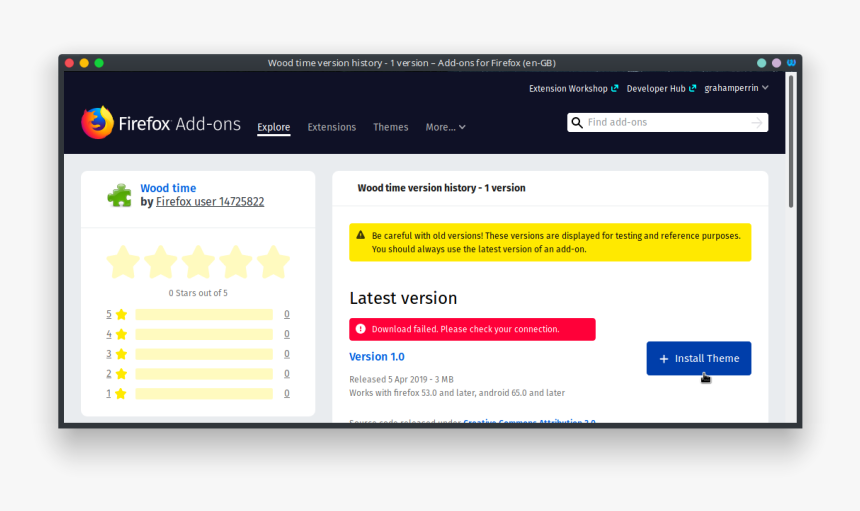Click the yellow warning triangle icon
This screenshot has height=511, width=860.
point(360,235)
